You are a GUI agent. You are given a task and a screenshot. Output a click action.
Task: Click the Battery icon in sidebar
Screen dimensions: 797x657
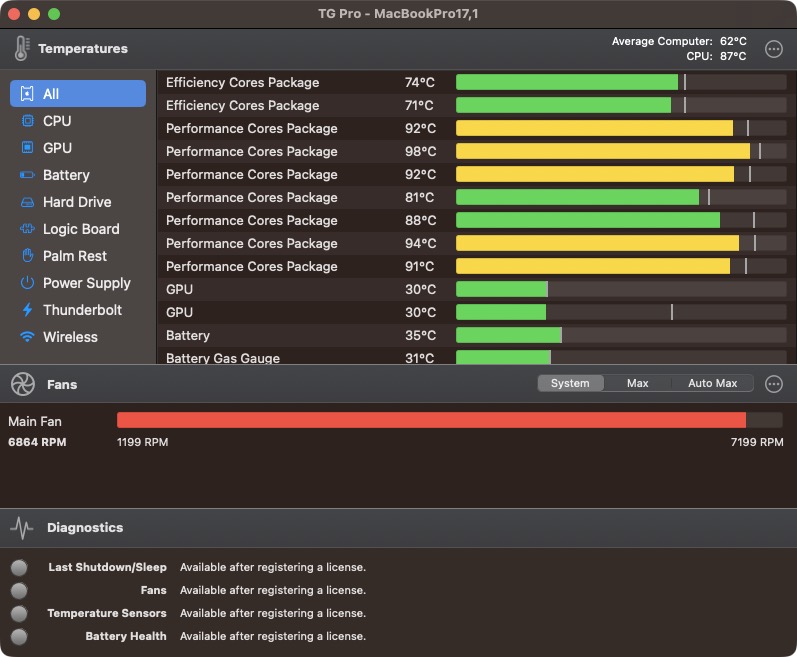coord(27,175)
